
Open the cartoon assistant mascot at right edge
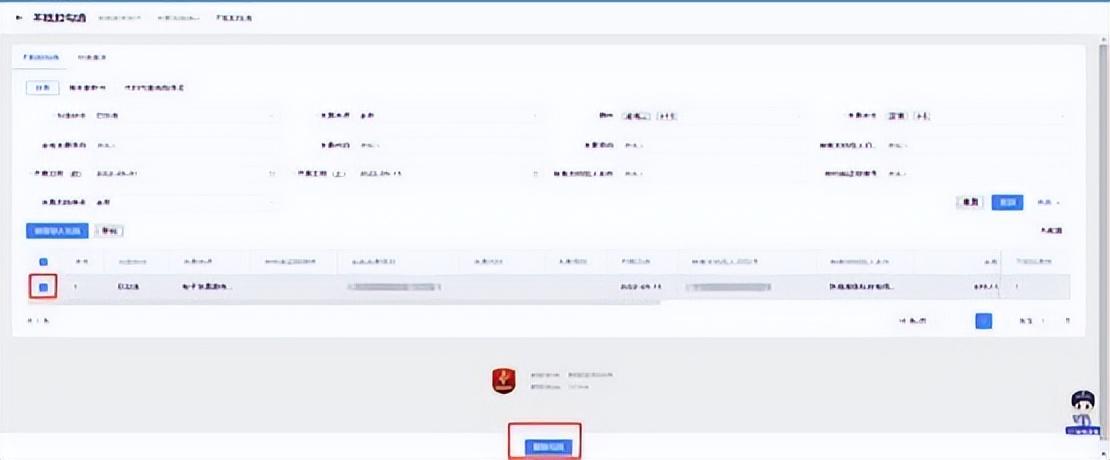[1083, 413]
